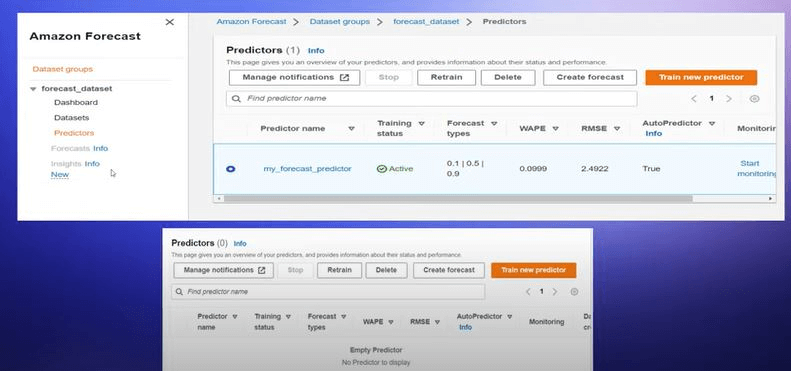Image resolution: width=791 pixels, height=371 pixels.
Task: Click the scrollbar right arrow in top table
Action: pyautogui.click(x=771, y=199)
